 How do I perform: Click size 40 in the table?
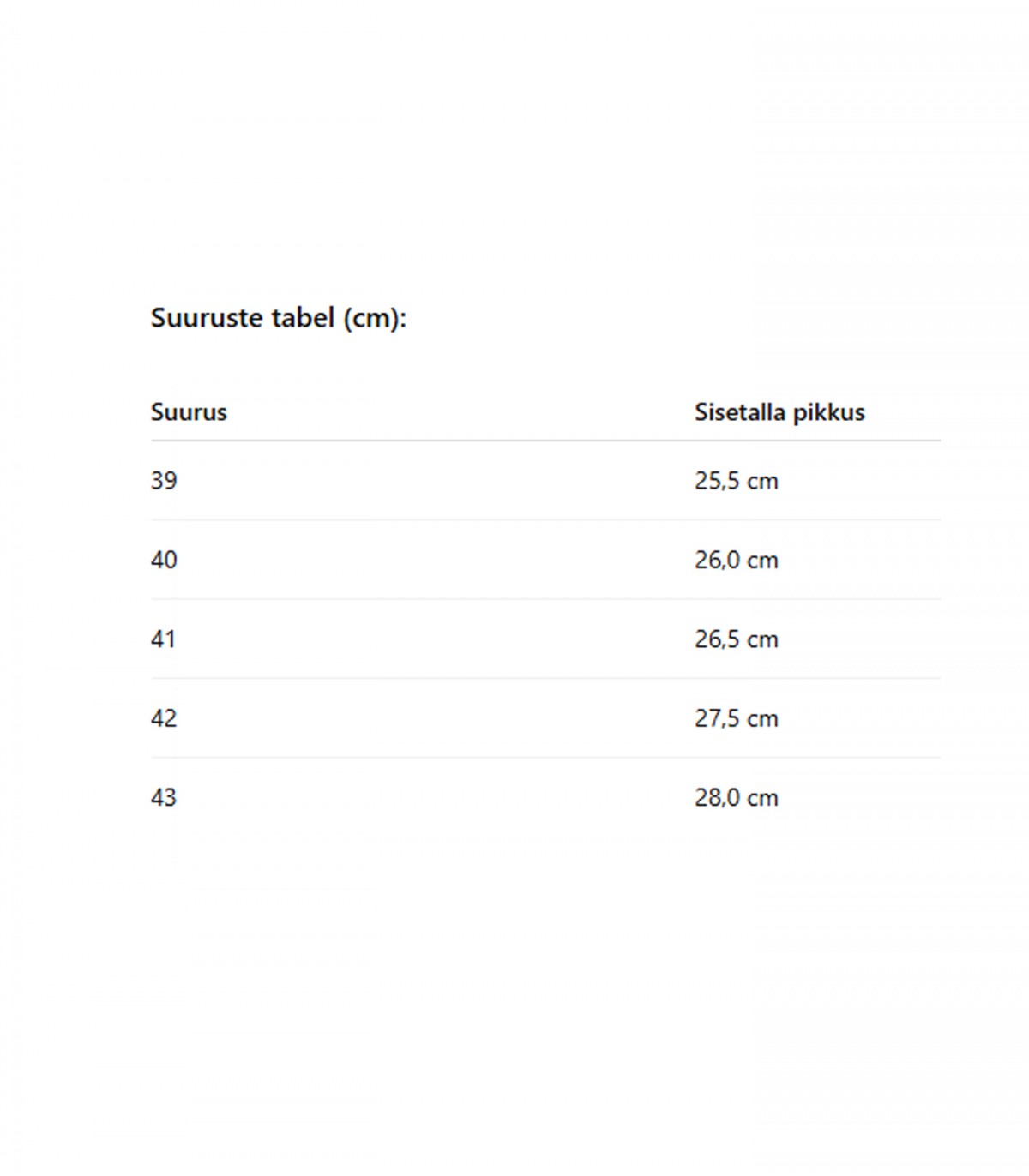click(164, 561)
